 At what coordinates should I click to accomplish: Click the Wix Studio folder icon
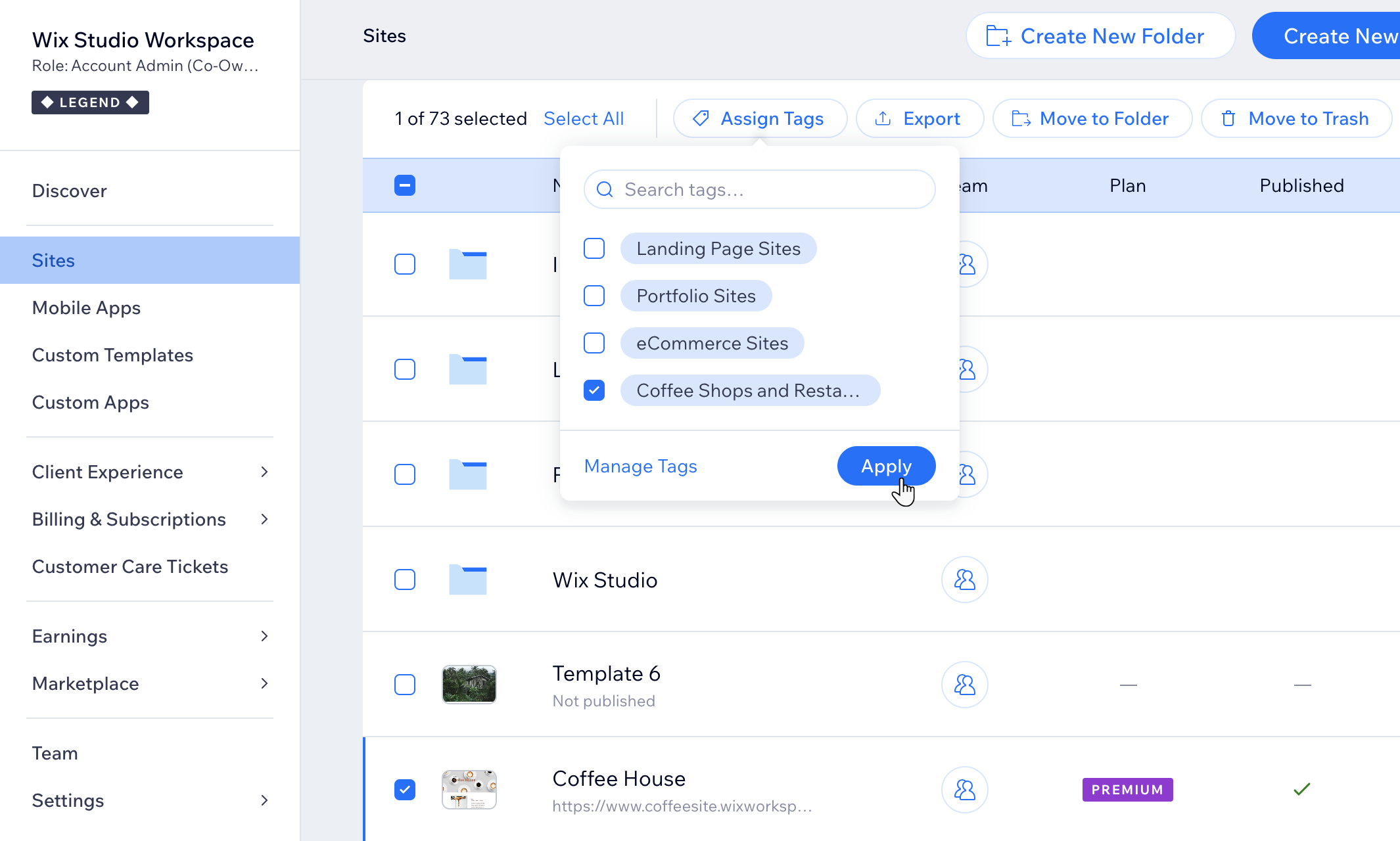tap(468, 580)
